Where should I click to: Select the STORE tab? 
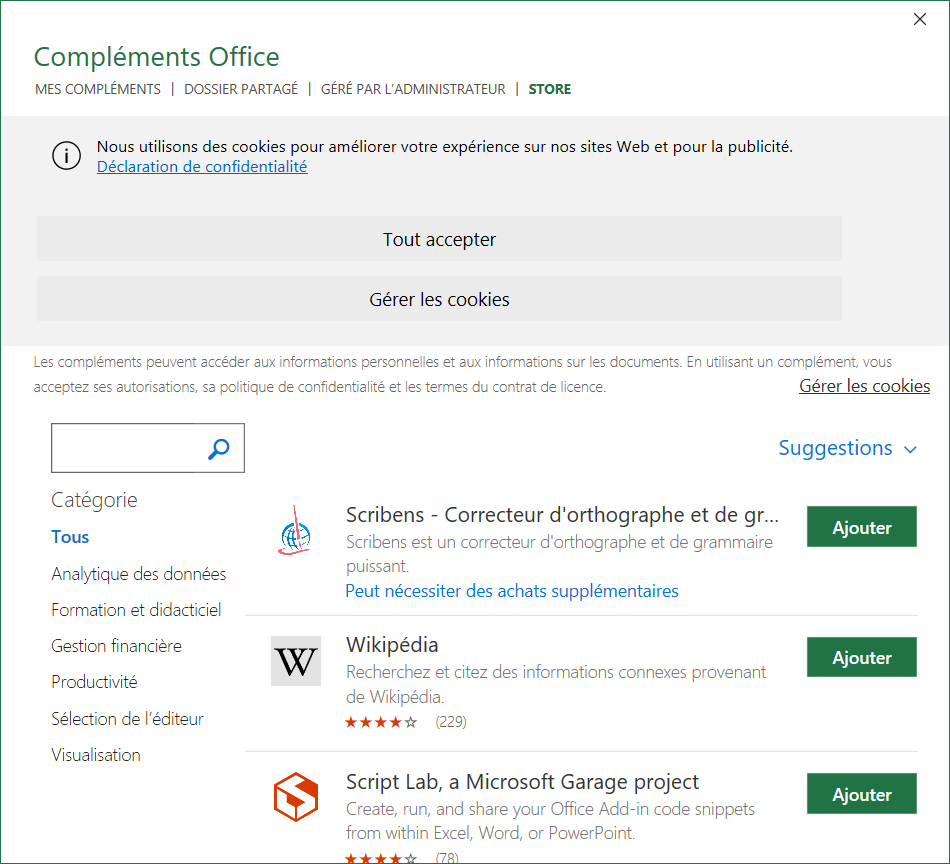click(x=550, y=89)
